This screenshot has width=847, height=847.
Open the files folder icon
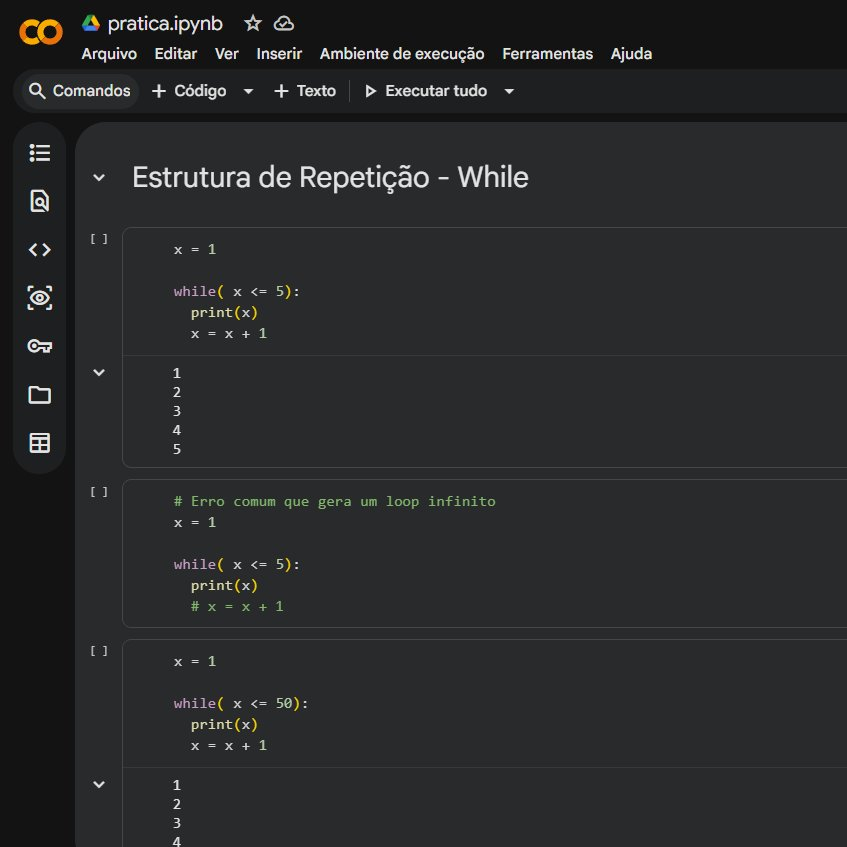pos(39,395)
